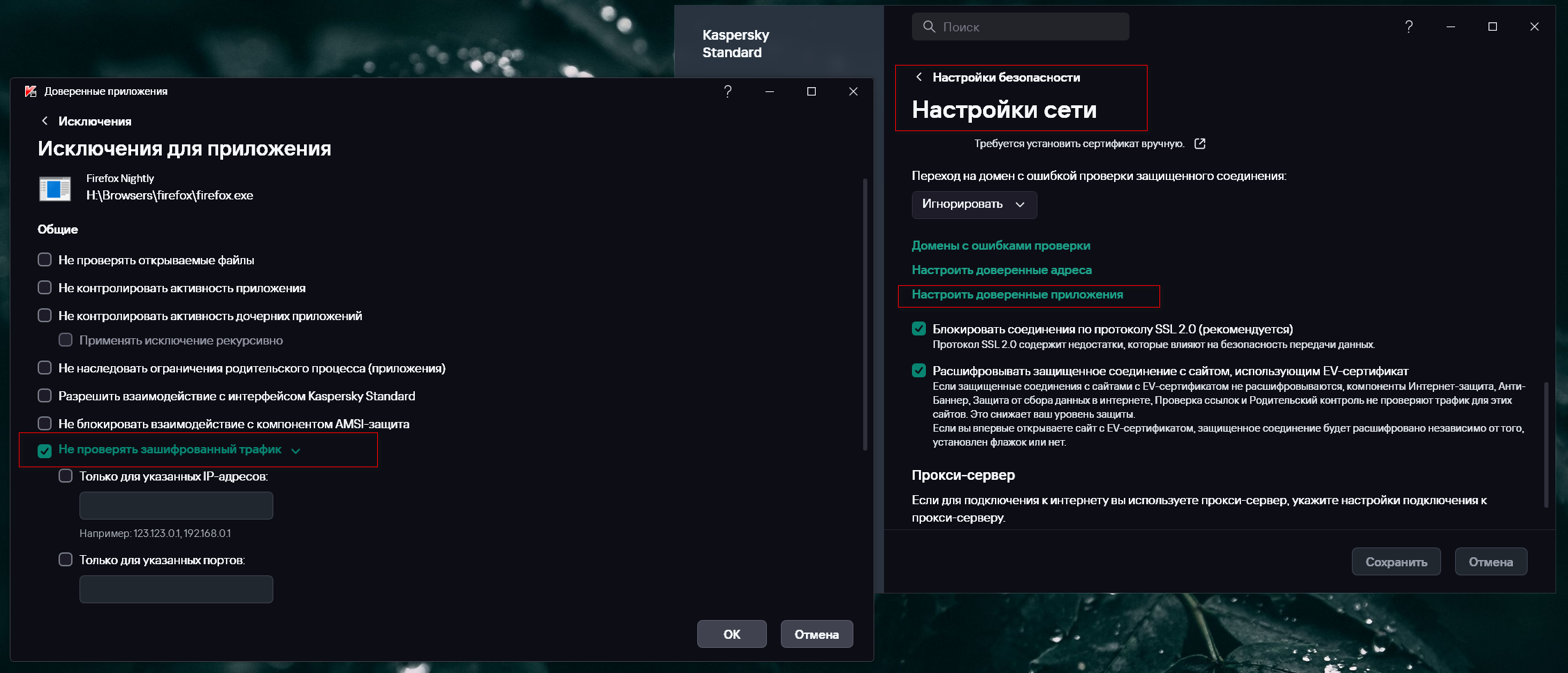Click the exclusions list vertical scrollbar
The image size is (1568, 673).
865,314
